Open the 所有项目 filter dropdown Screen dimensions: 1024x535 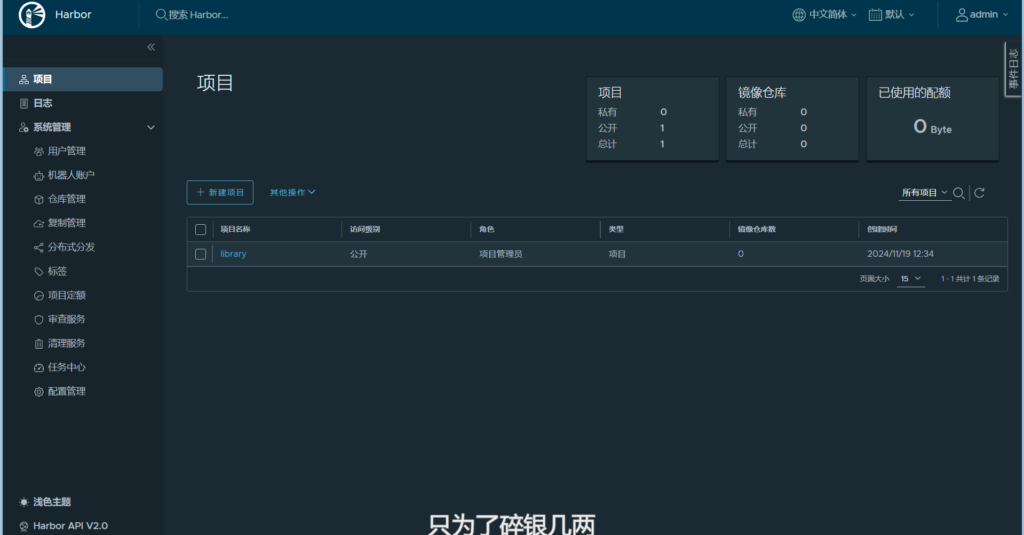925,193
